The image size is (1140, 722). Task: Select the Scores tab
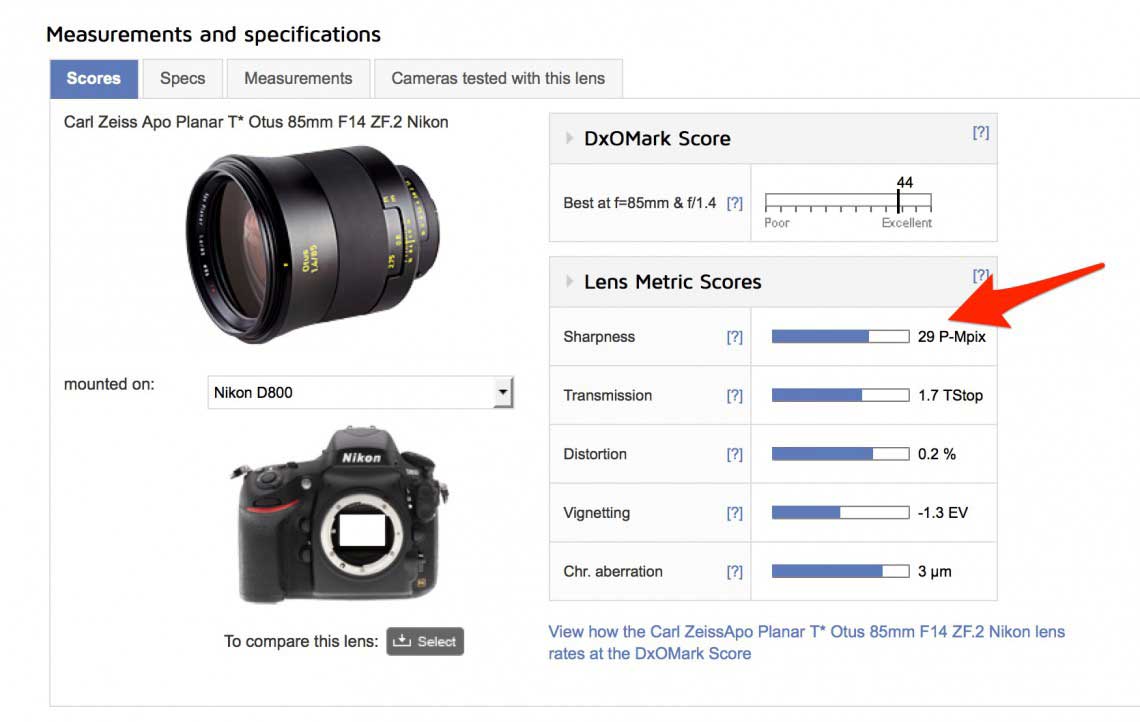pyautogui.click(x=93, y=78)
